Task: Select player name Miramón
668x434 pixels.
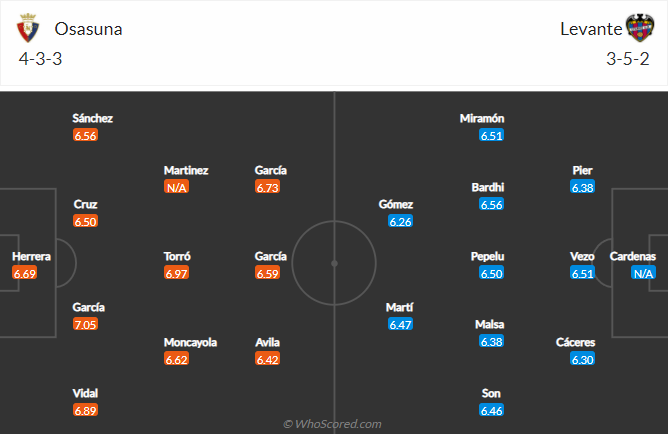Action: (x=482, y=118)
